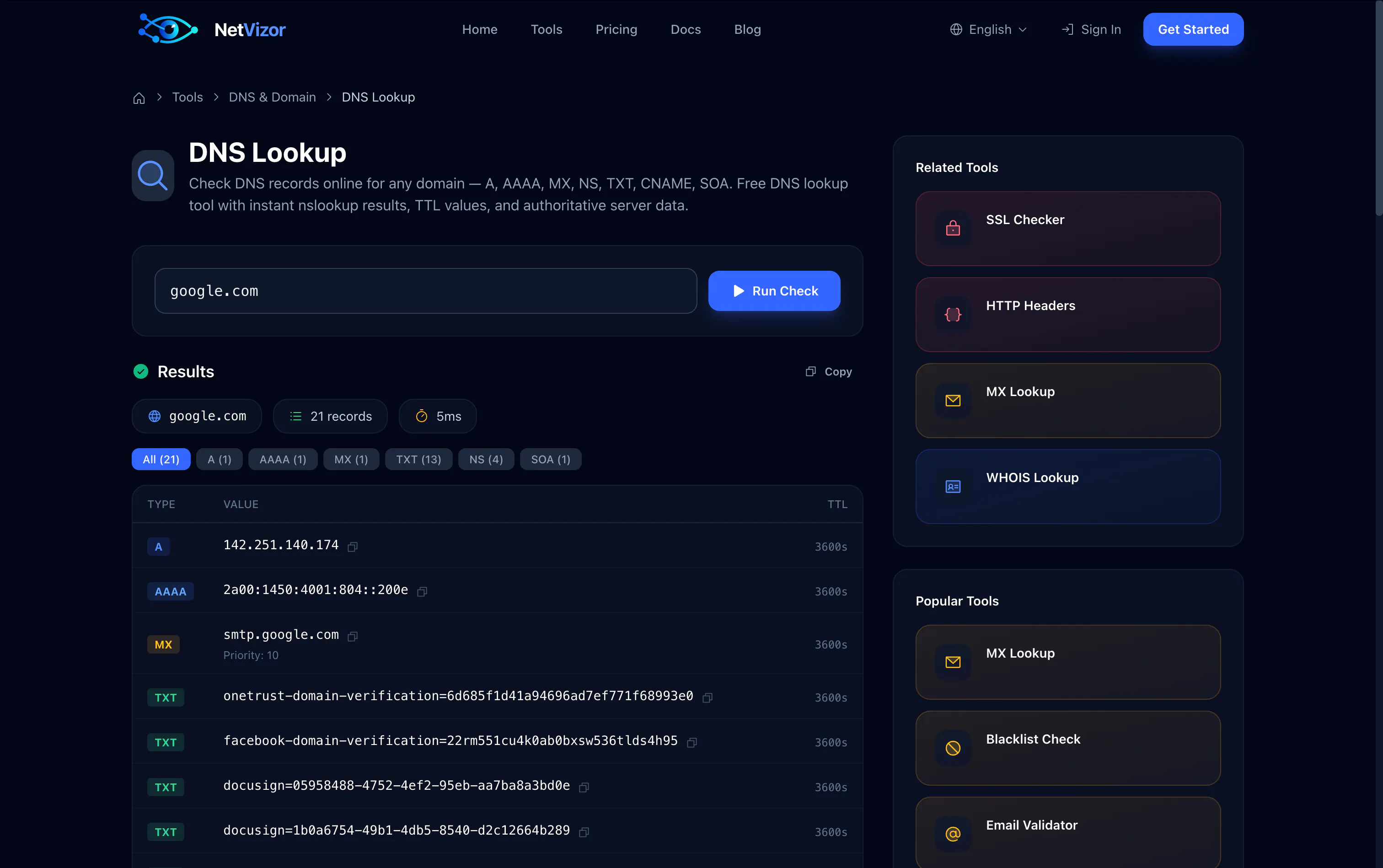1383x868 pixels.
Task: Open the Tools nav menu
Action: pyautogui.click(x=546, y=29)
